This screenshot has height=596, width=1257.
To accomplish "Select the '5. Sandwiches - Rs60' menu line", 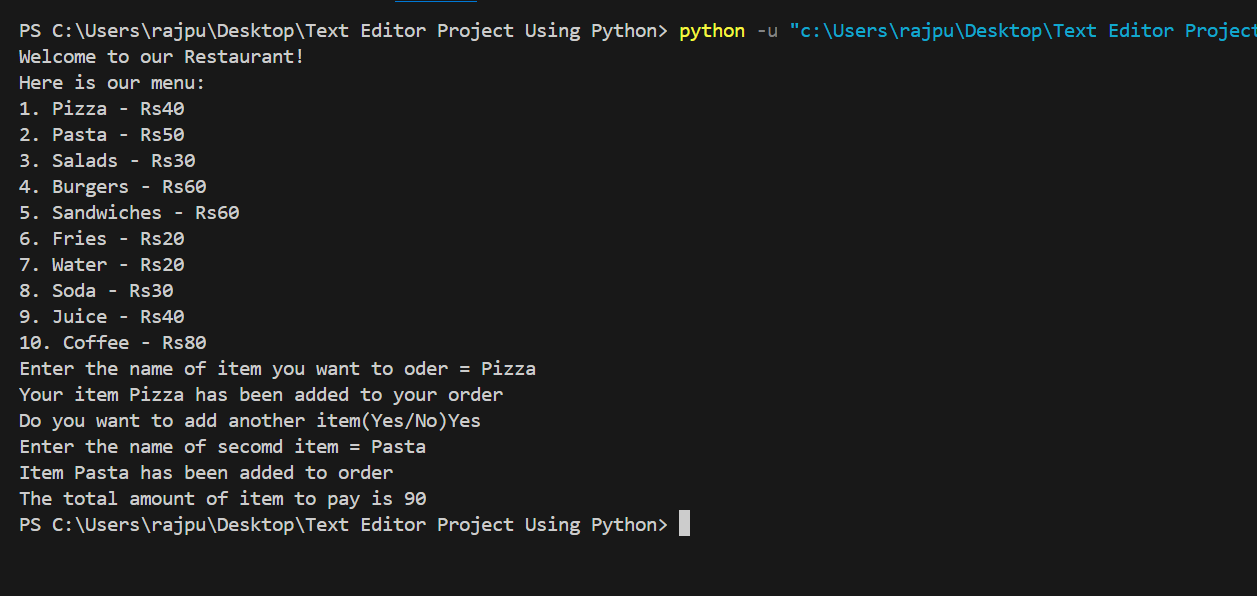I will 129,213.
